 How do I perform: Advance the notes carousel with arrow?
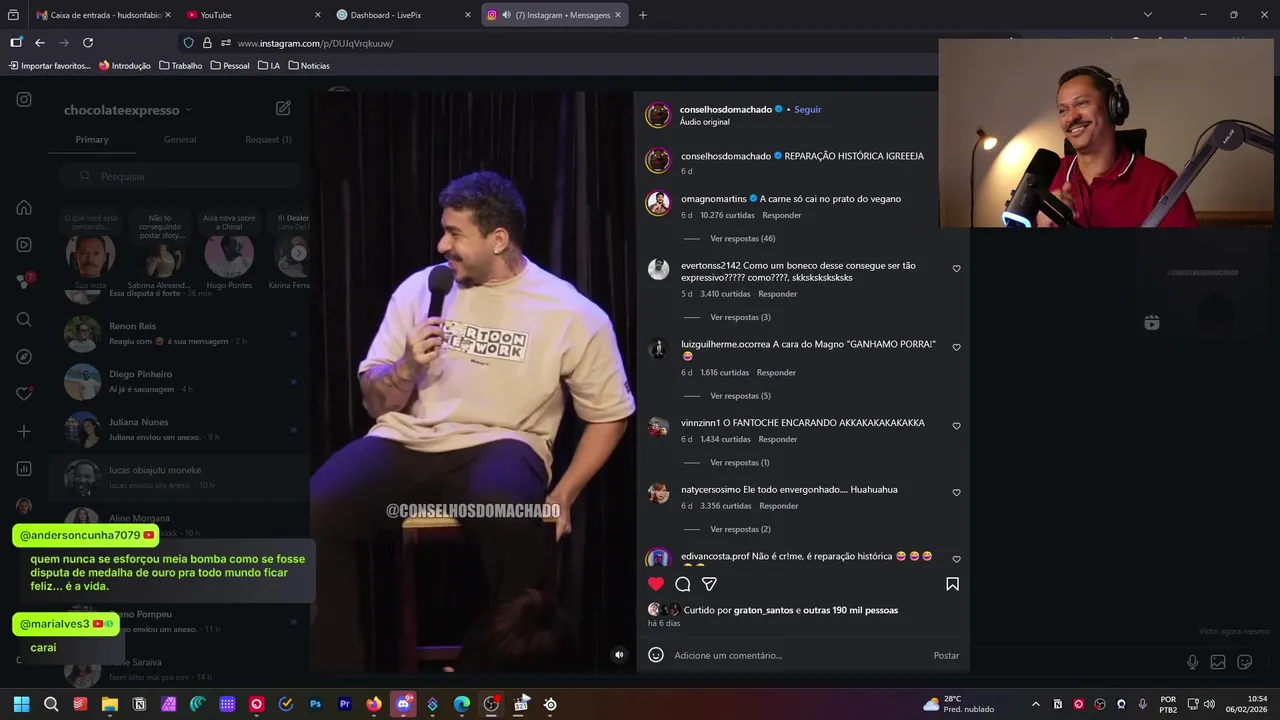tap(298, 253)
